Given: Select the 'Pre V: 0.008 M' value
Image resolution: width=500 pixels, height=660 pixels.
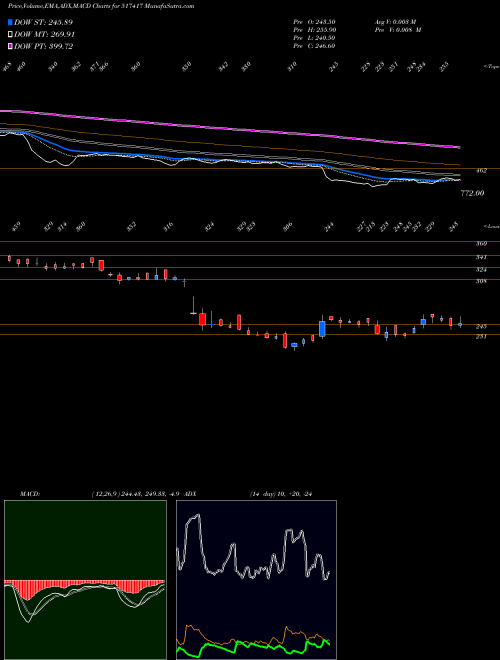Looking at the screenshot, I should [397, 30].
